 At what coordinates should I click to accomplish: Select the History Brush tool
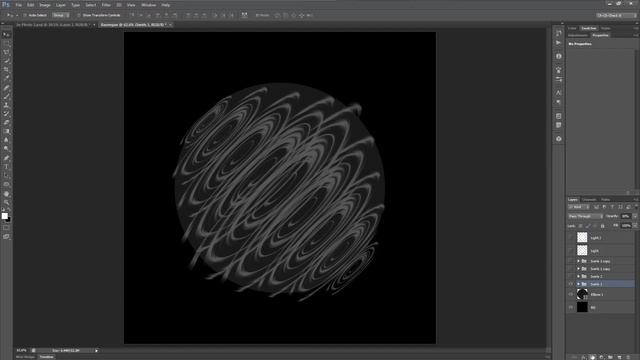point(6,113)
